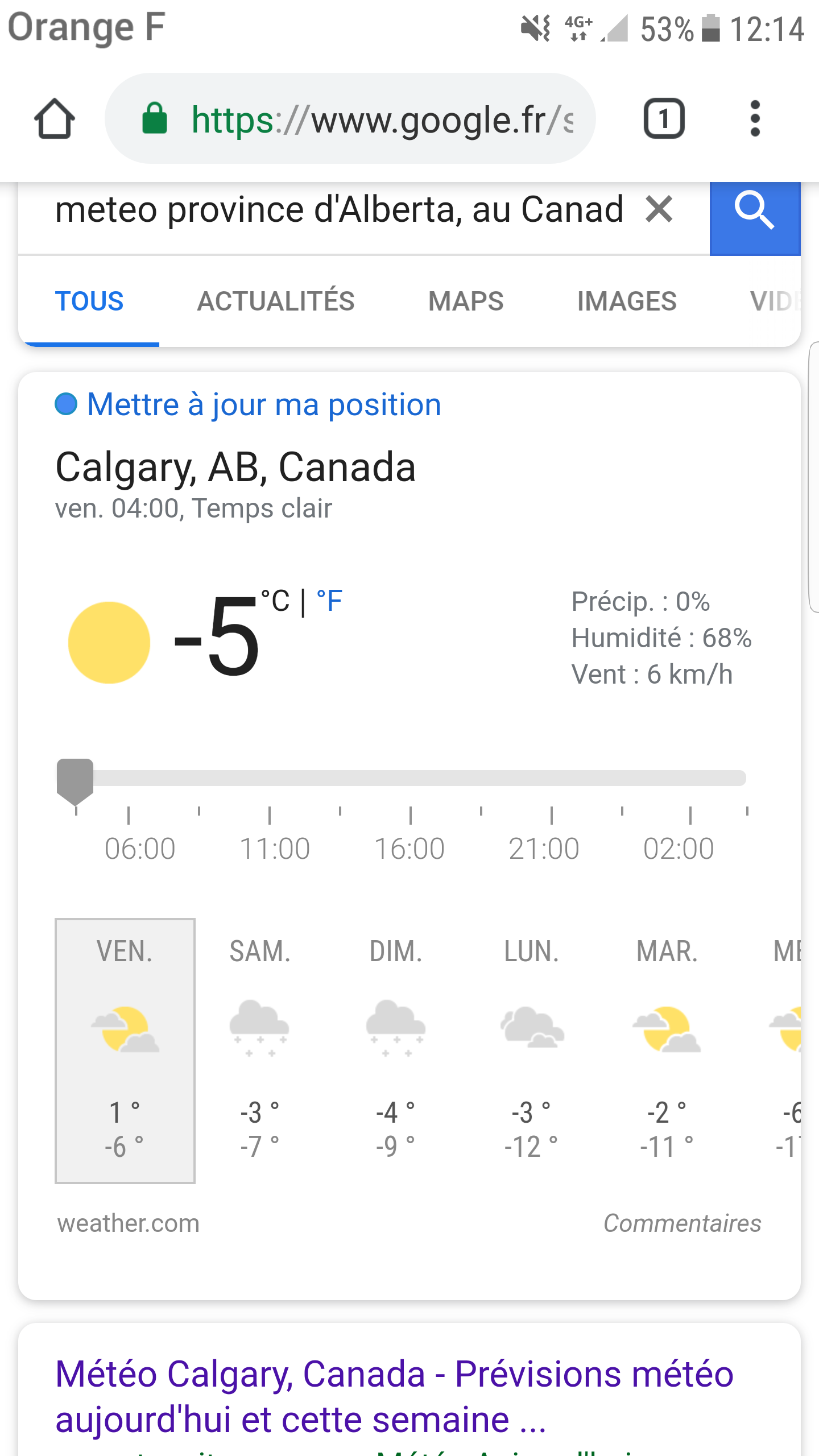This screenshot has height=1456, width=819.
Task: Click "Mettre à jour ma position" link
Action: [x=264, y=405]
